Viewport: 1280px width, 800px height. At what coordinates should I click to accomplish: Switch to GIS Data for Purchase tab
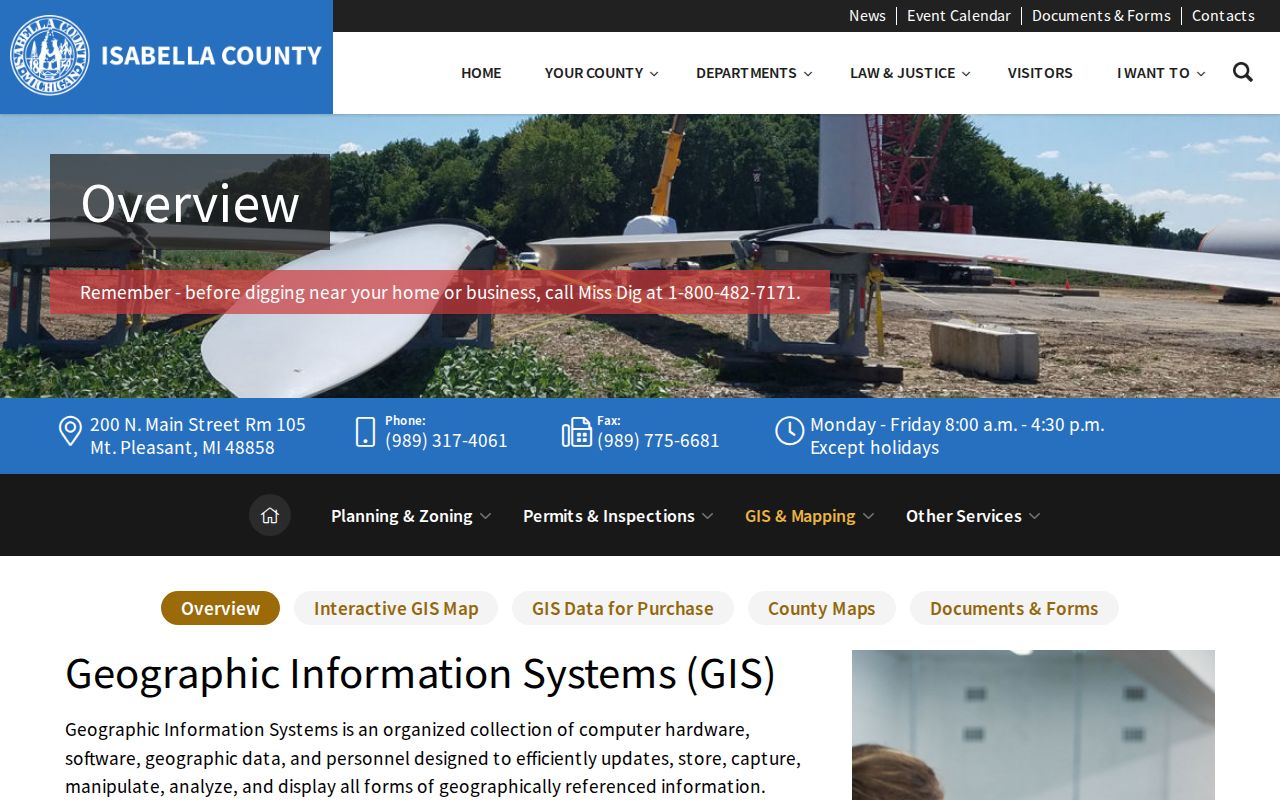(x=623, y=608)
